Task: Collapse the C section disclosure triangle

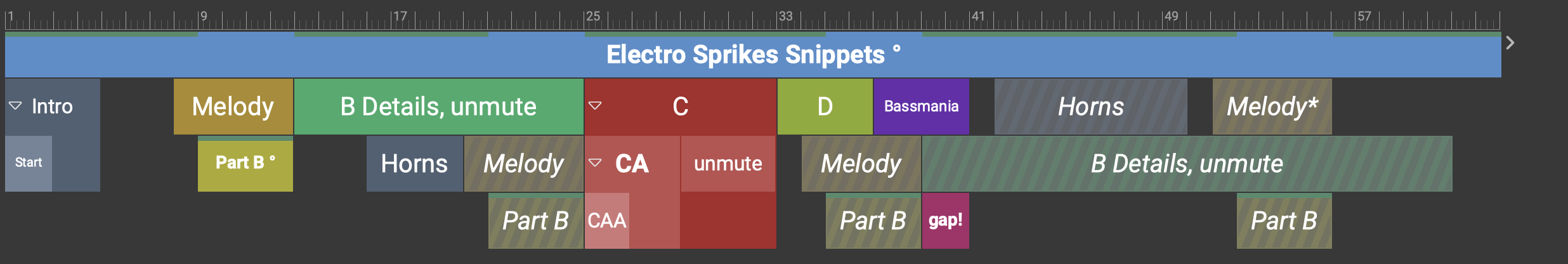Action: pyautogui.click(x=595, y=106)
